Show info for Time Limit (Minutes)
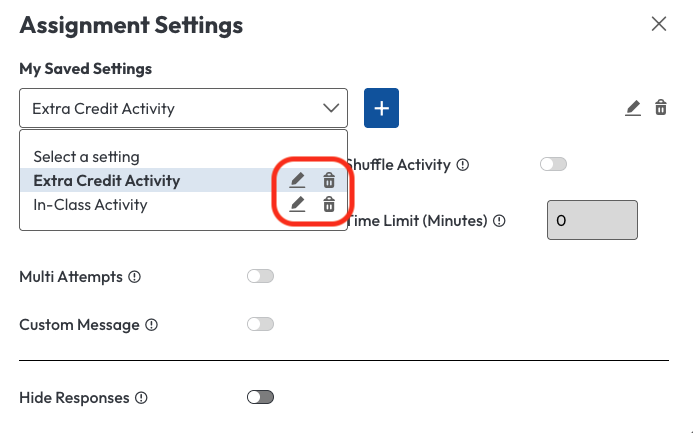This screenshot has width=693, height=433. [x=499, y=221]
